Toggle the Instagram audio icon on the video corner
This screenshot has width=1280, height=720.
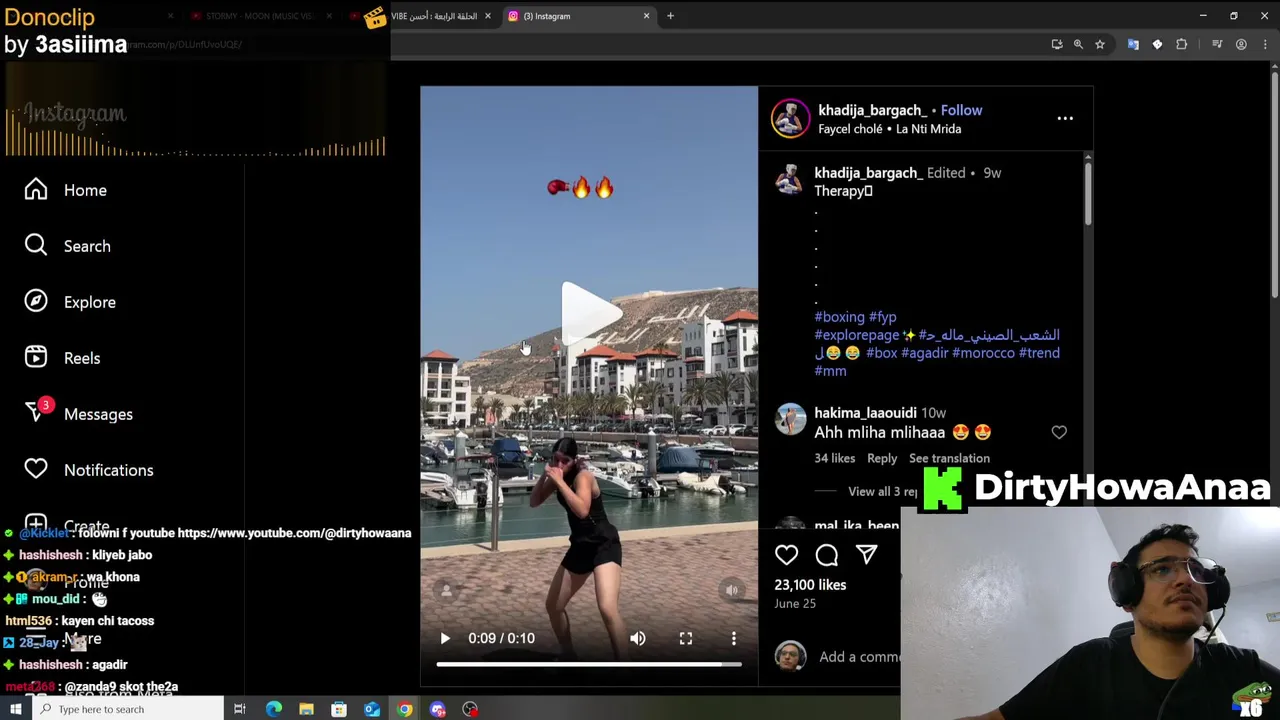point(731,590)
